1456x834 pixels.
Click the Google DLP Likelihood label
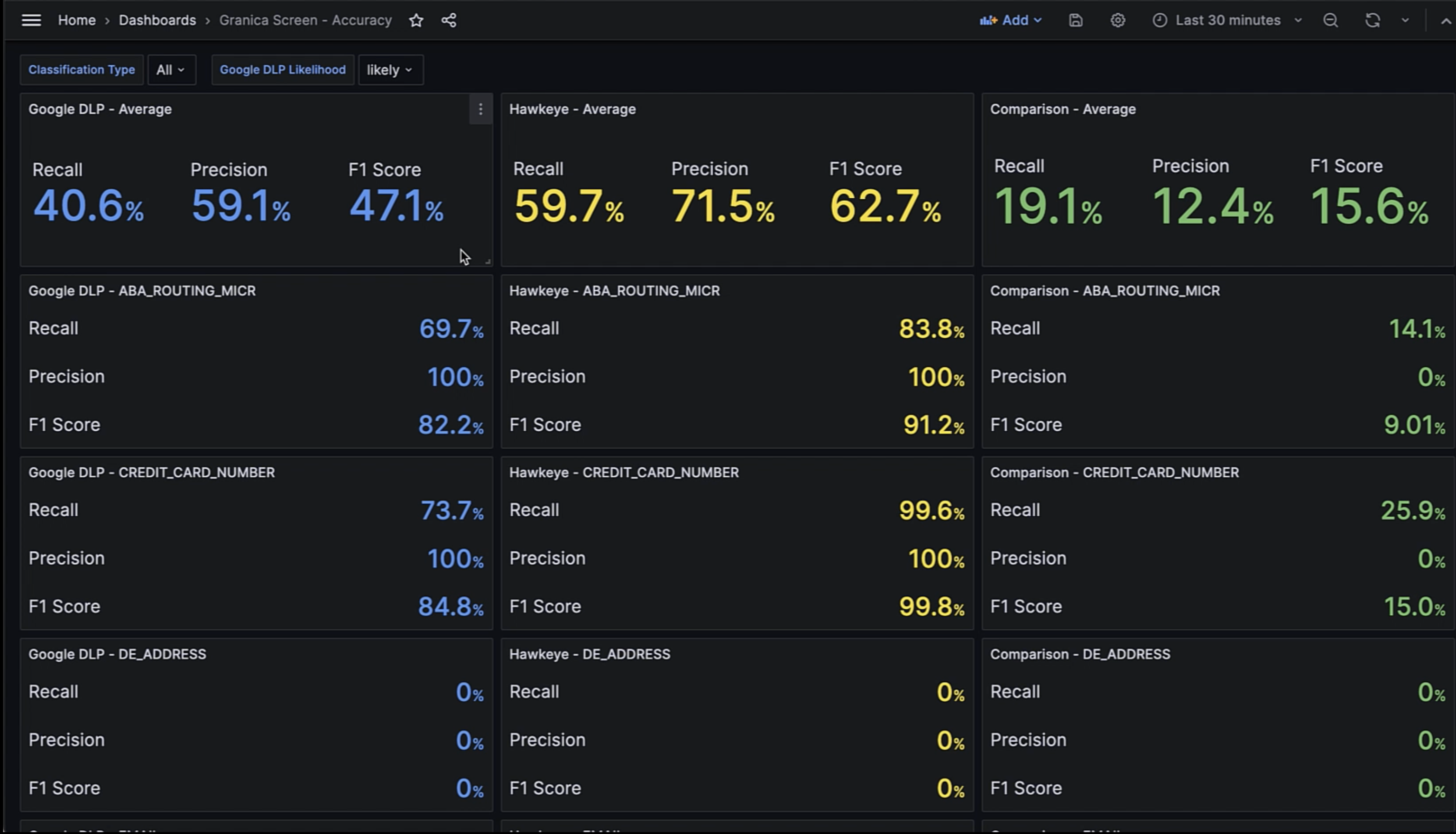pyautogui.click(x=283, y=70)
